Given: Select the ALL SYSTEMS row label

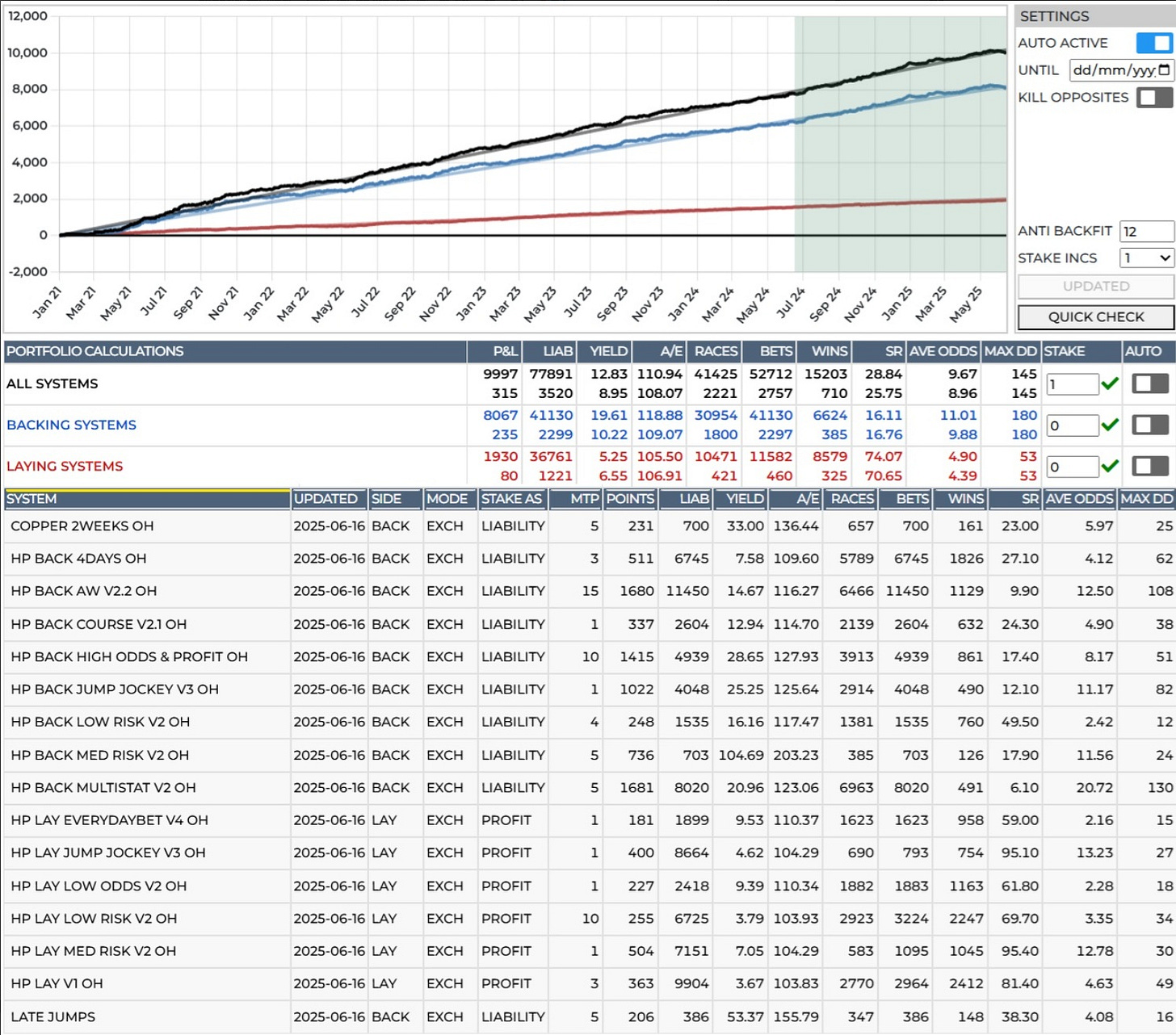Looking at the screenshot, I should (x=52, y=383).
